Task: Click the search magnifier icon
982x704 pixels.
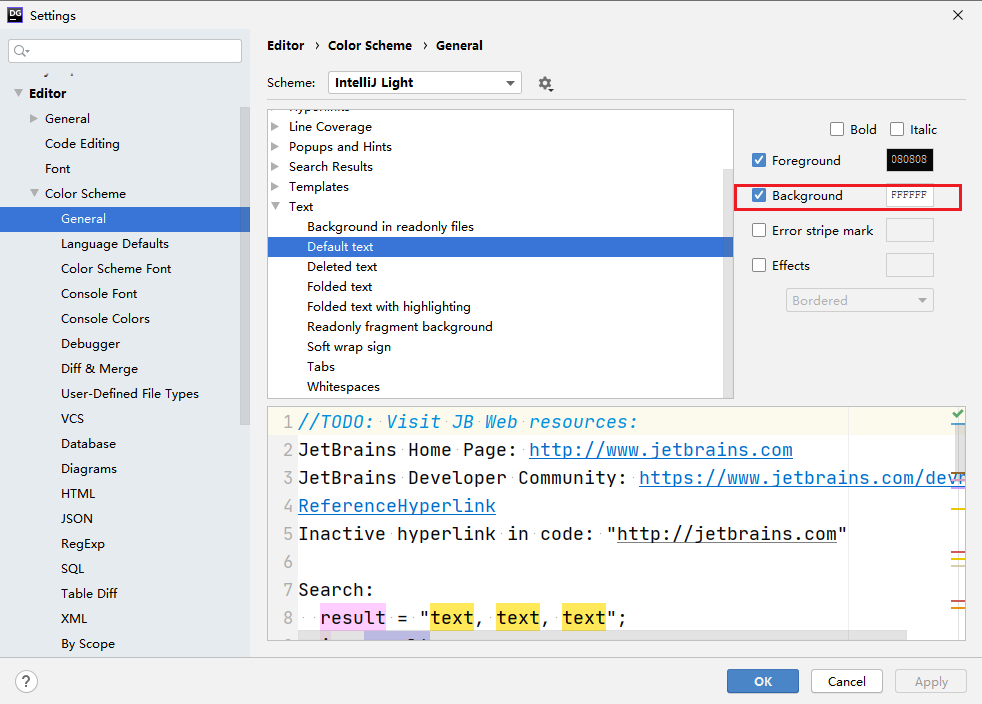Action: (x=21, y=51)
